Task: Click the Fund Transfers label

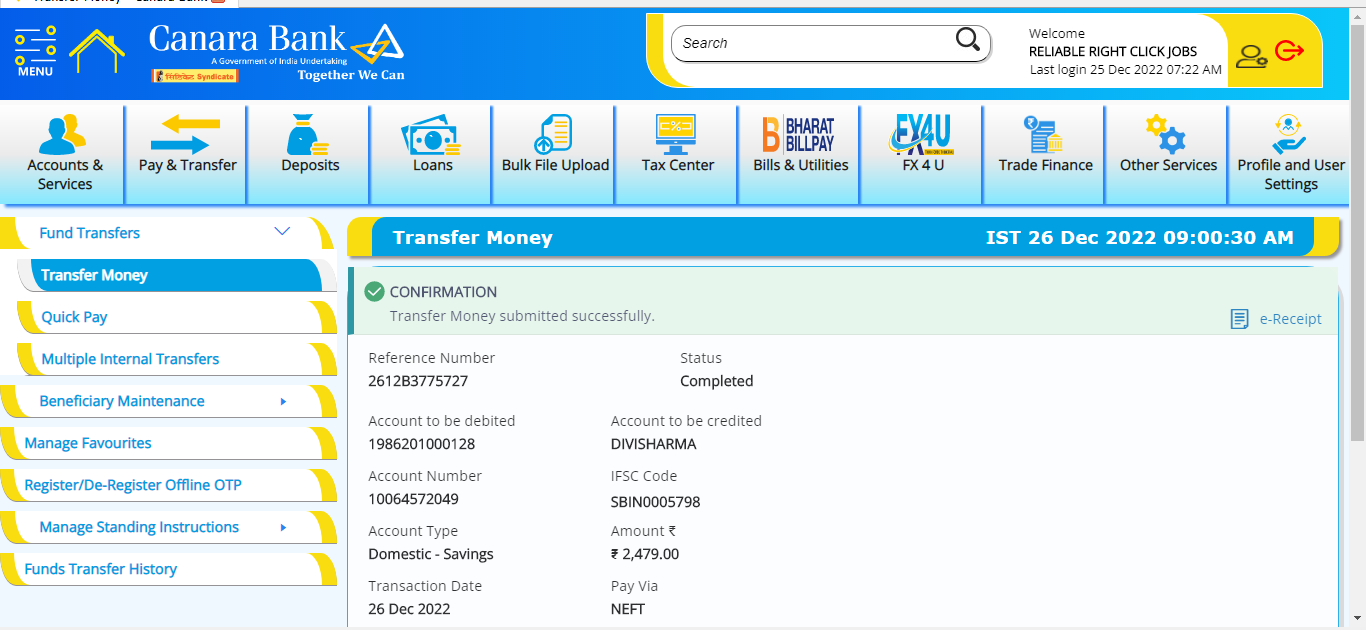Action: coord(90,233)
